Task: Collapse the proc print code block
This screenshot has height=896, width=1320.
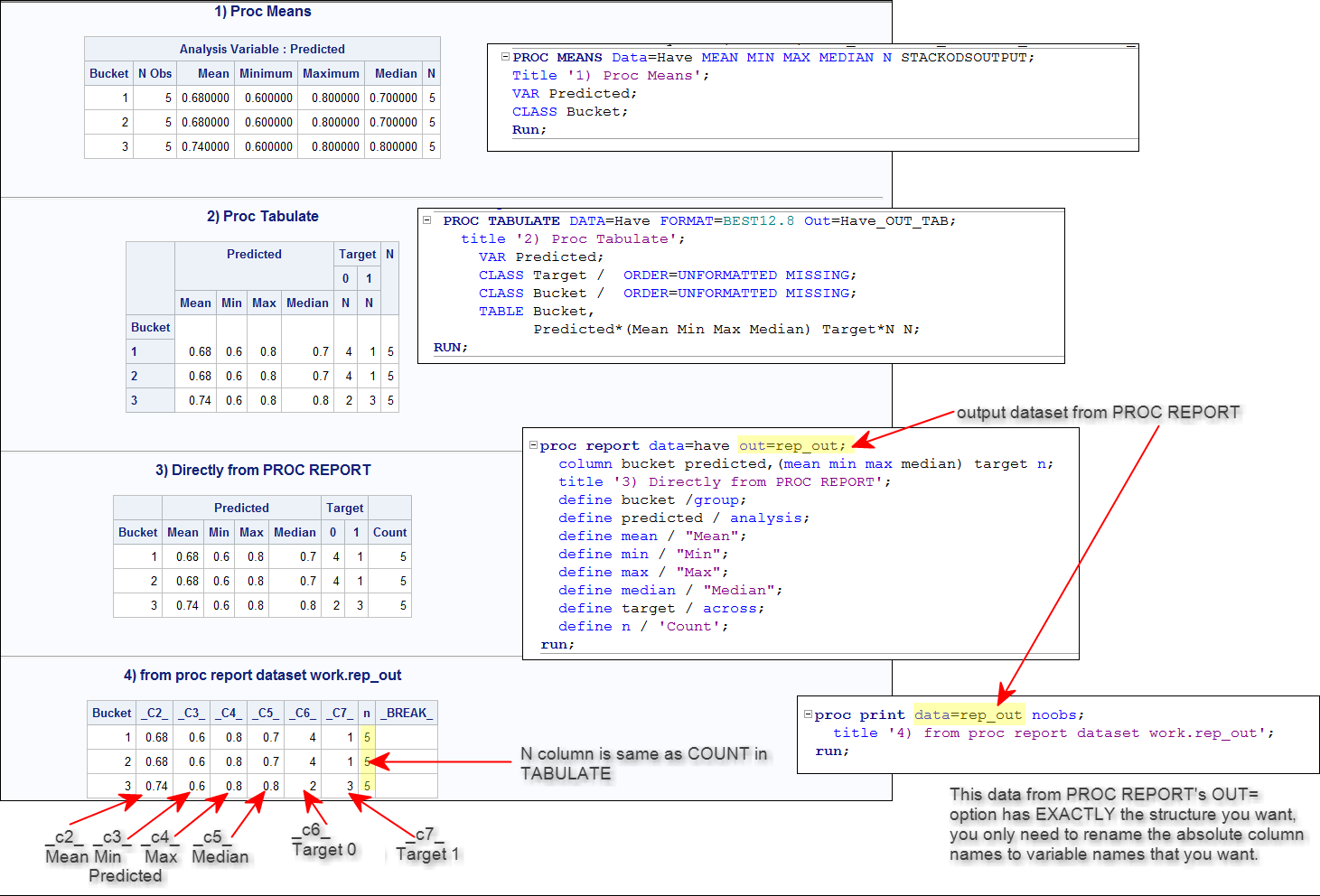Action: (808, 714)
